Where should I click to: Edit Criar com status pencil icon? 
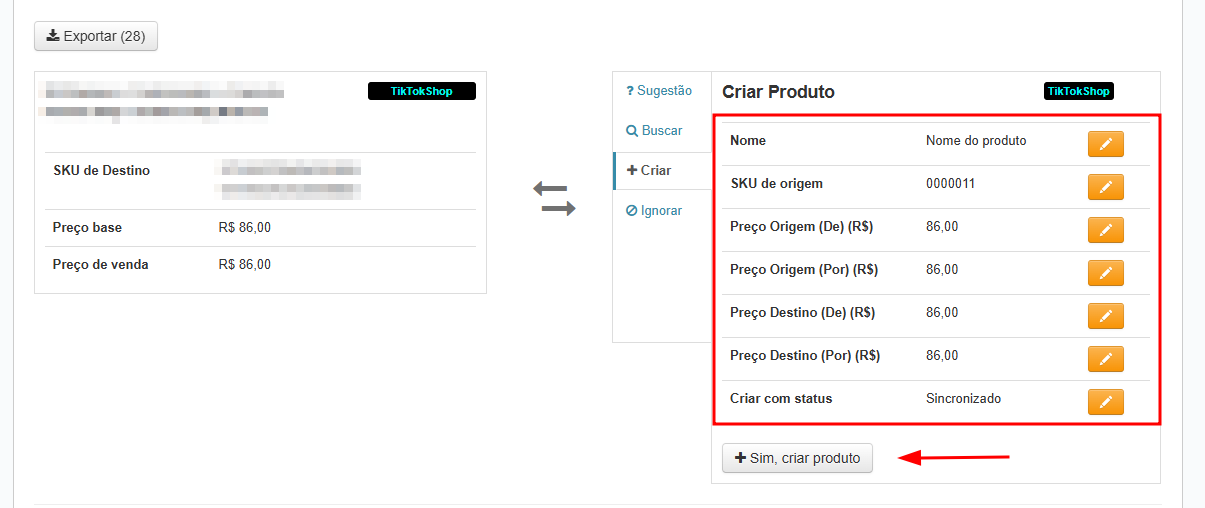coord(1105,402)
